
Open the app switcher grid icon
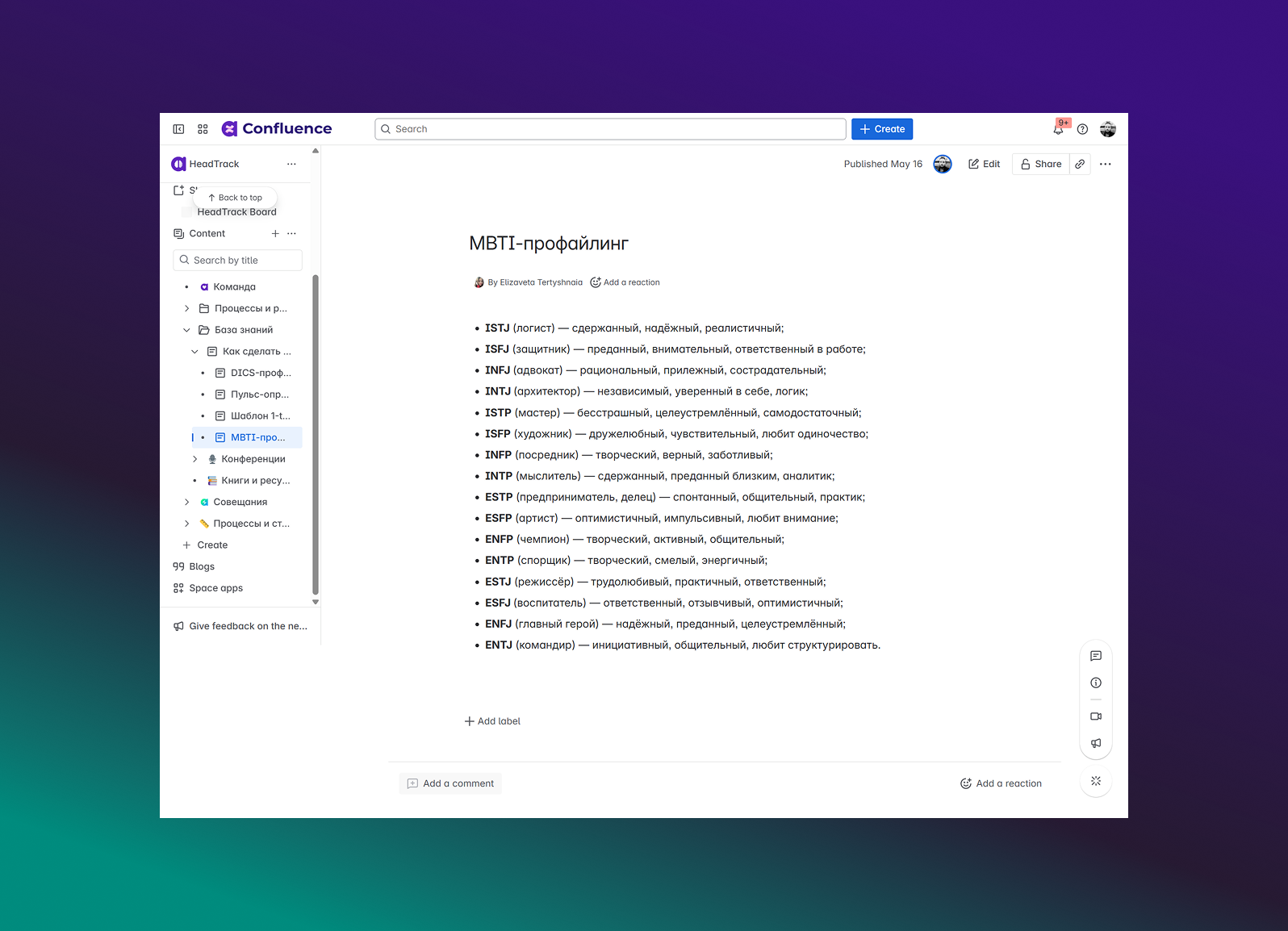pos(203,129)
